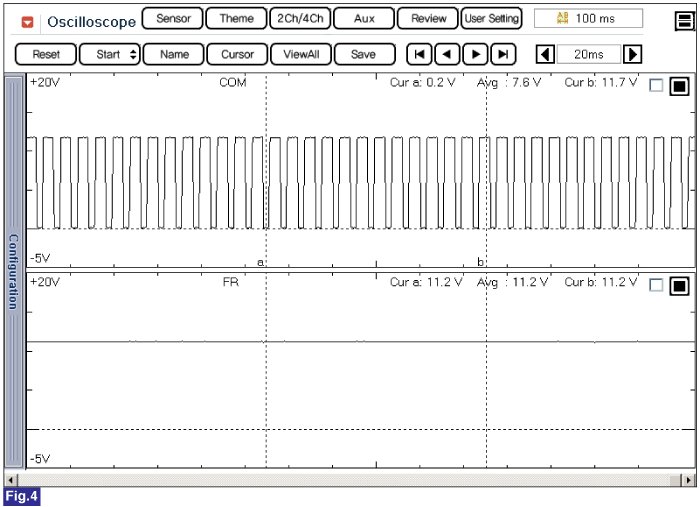Open the red dropdown arrow beside Oscilloscope

(x=28, y=22)
